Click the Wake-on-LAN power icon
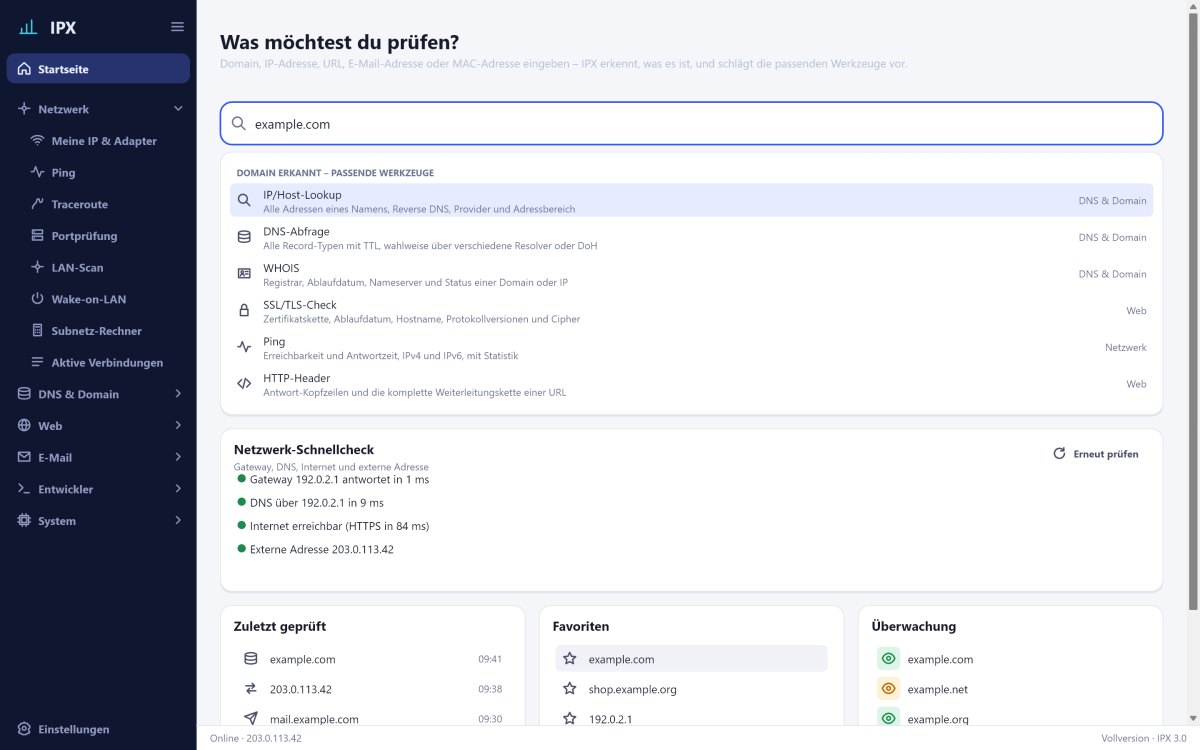The width and height of the screenshot is (1200, 750). [x=38, y=299]
